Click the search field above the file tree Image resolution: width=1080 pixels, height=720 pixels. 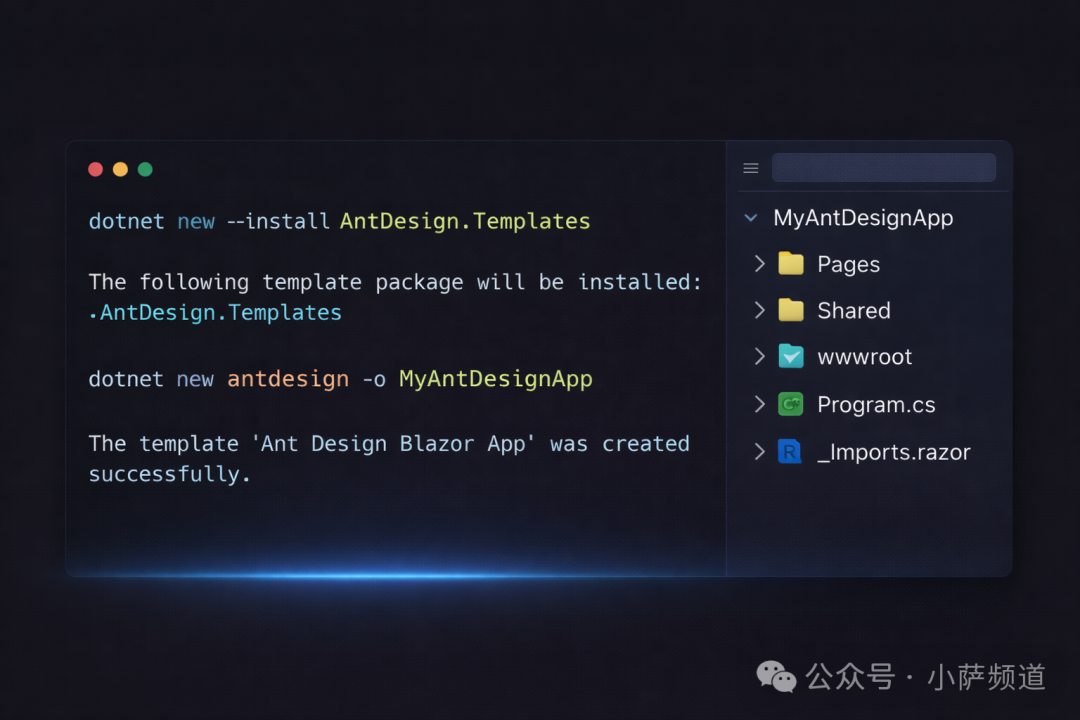tap(884, 167)
